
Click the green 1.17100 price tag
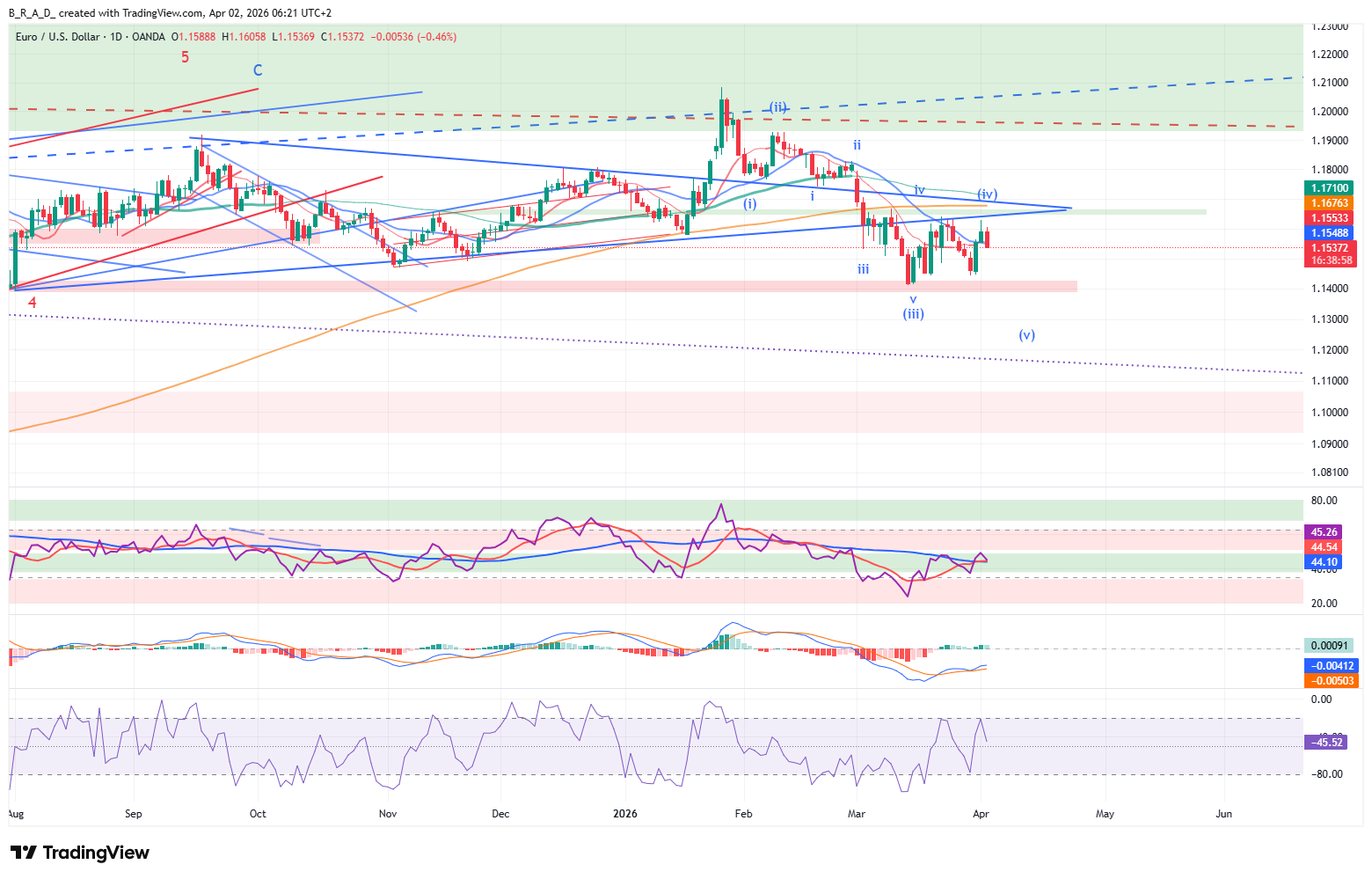pyautogui.click(x=1329, y=188)
